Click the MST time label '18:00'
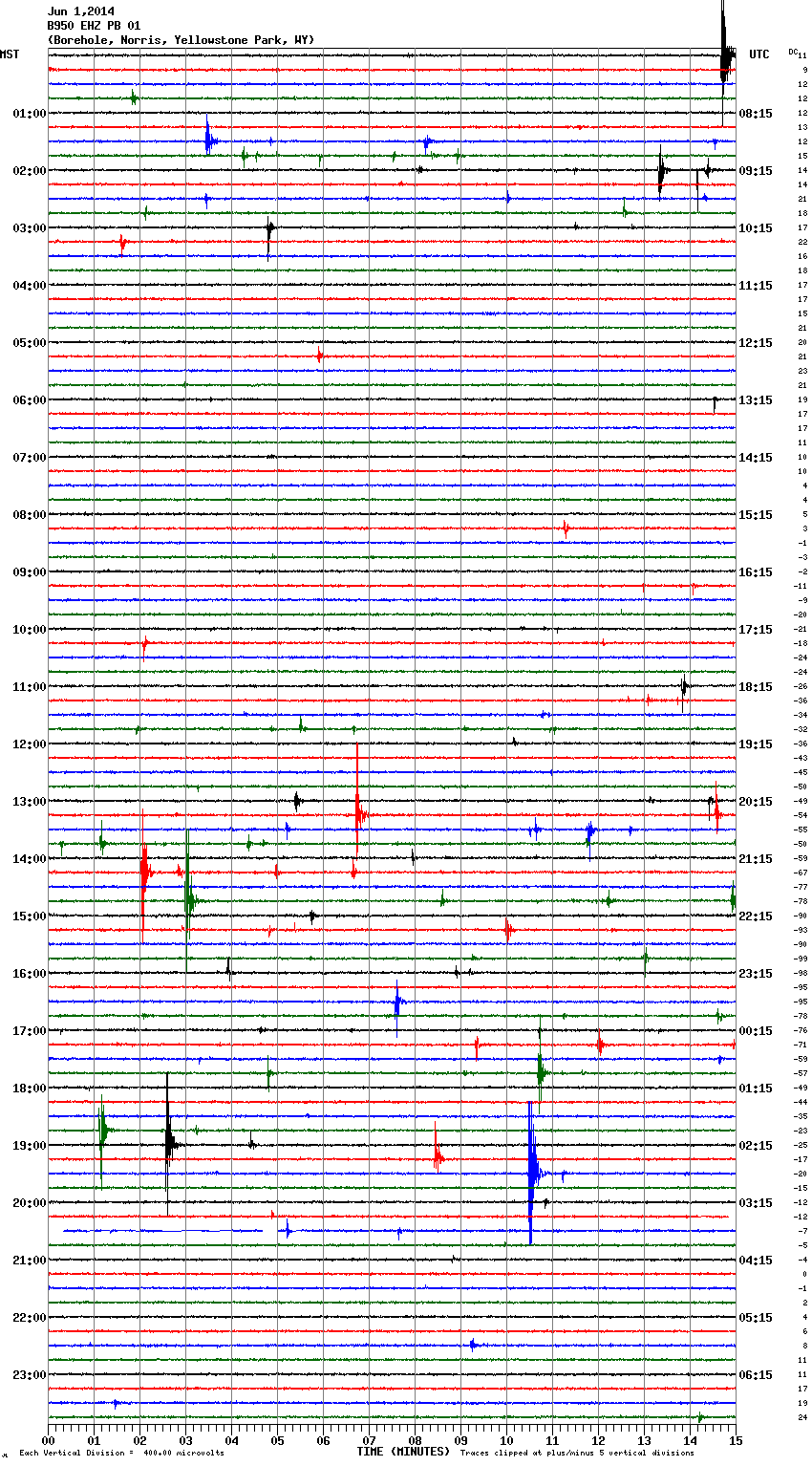 tap(30, 1089)
